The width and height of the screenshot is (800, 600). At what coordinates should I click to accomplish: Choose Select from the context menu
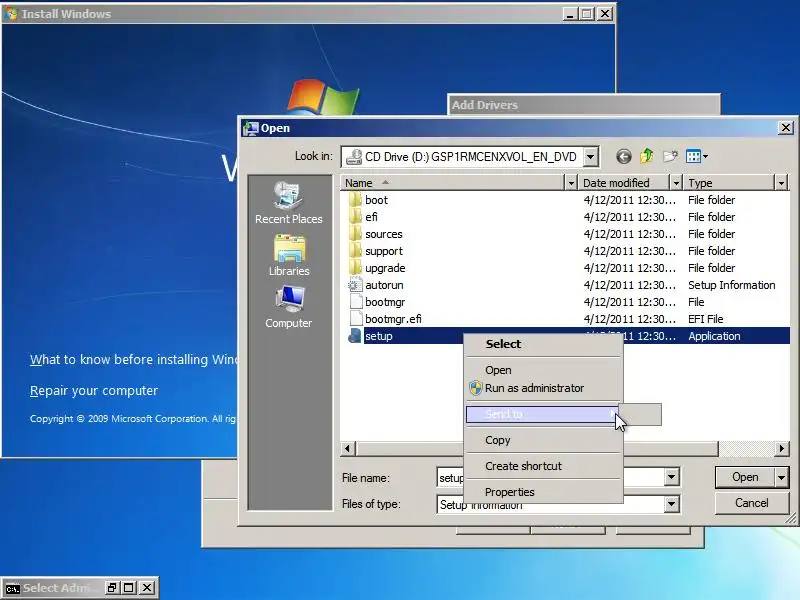tap(543, 344)
